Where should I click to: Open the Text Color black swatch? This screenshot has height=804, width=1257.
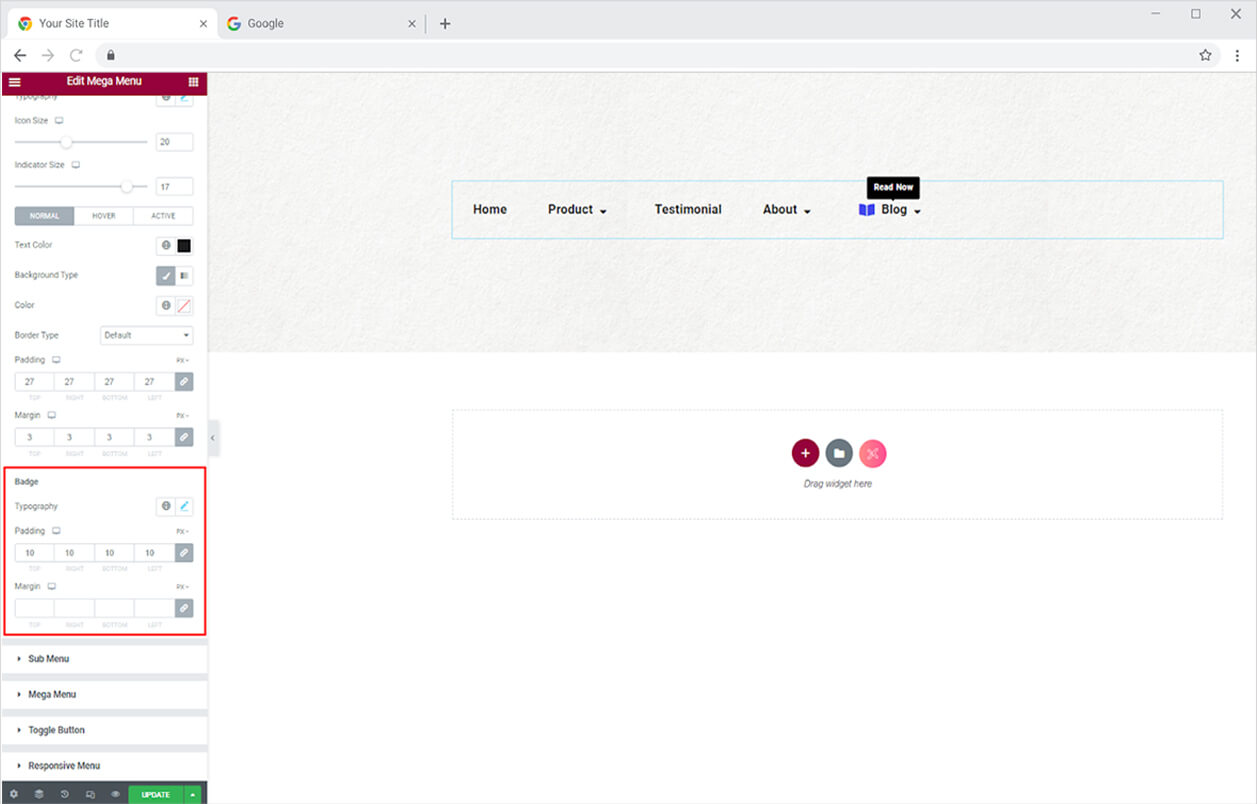(184, 246)
